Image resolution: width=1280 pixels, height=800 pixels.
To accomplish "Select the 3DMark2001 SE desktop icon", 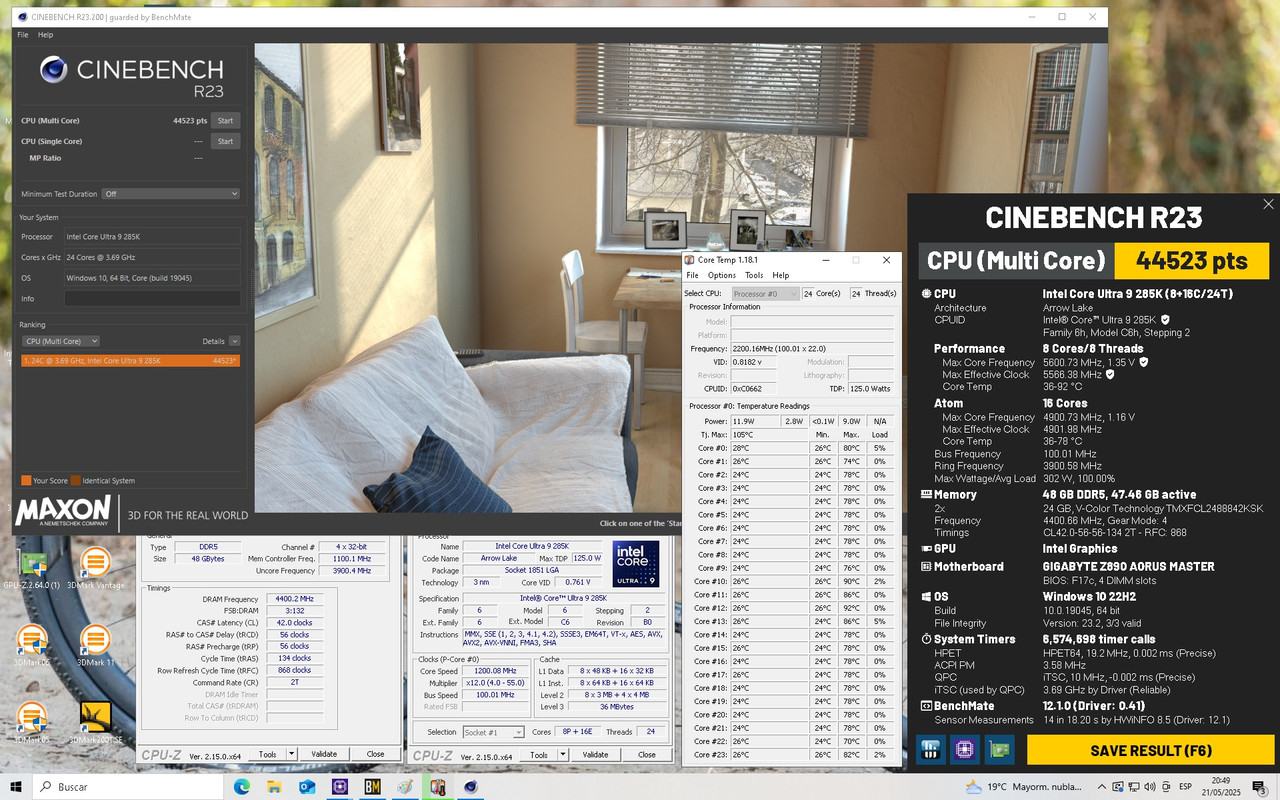I will [x=96, y=722].
